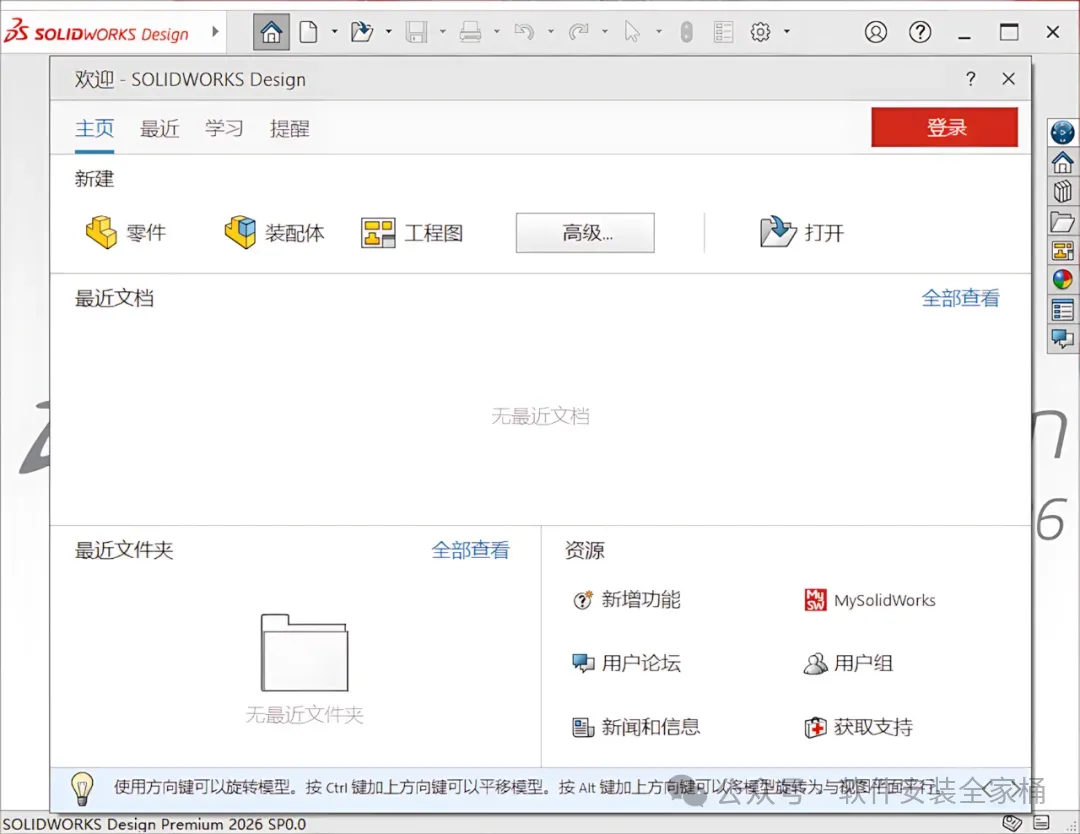
Task: Click the 打开 open folder icon
Action: click(x=778, y=231)
